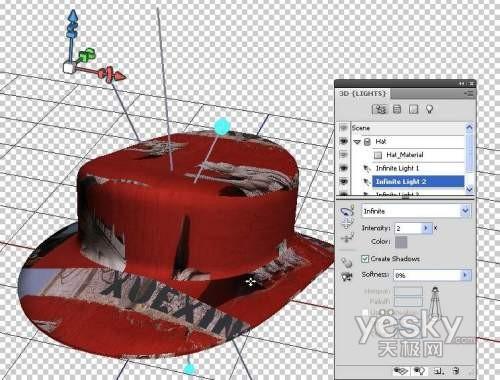Select the filter by materials icon
The width and height of the screenshot is (500, 380).
413,109
